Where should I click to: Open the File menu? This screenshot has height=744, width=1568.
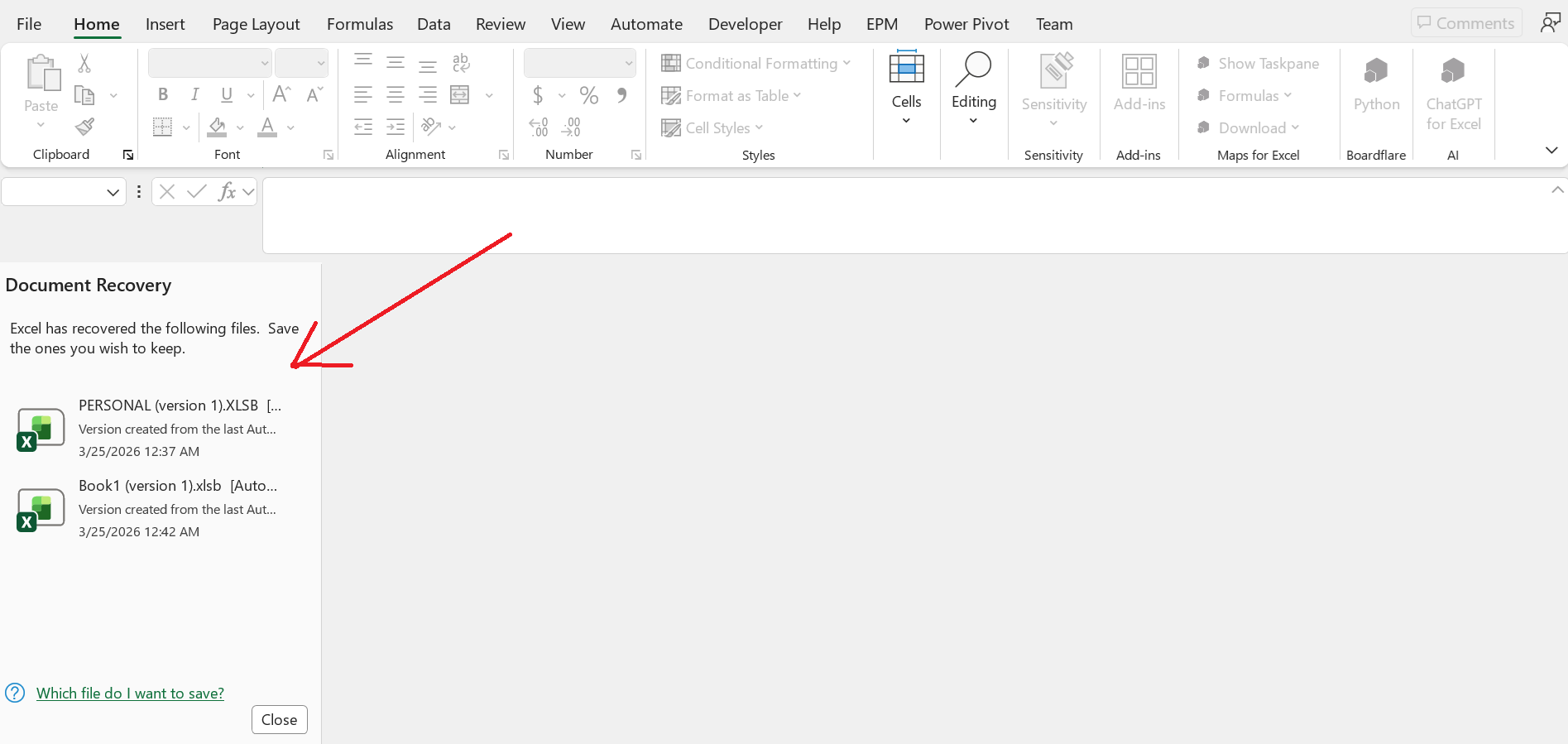click(29, 24)
